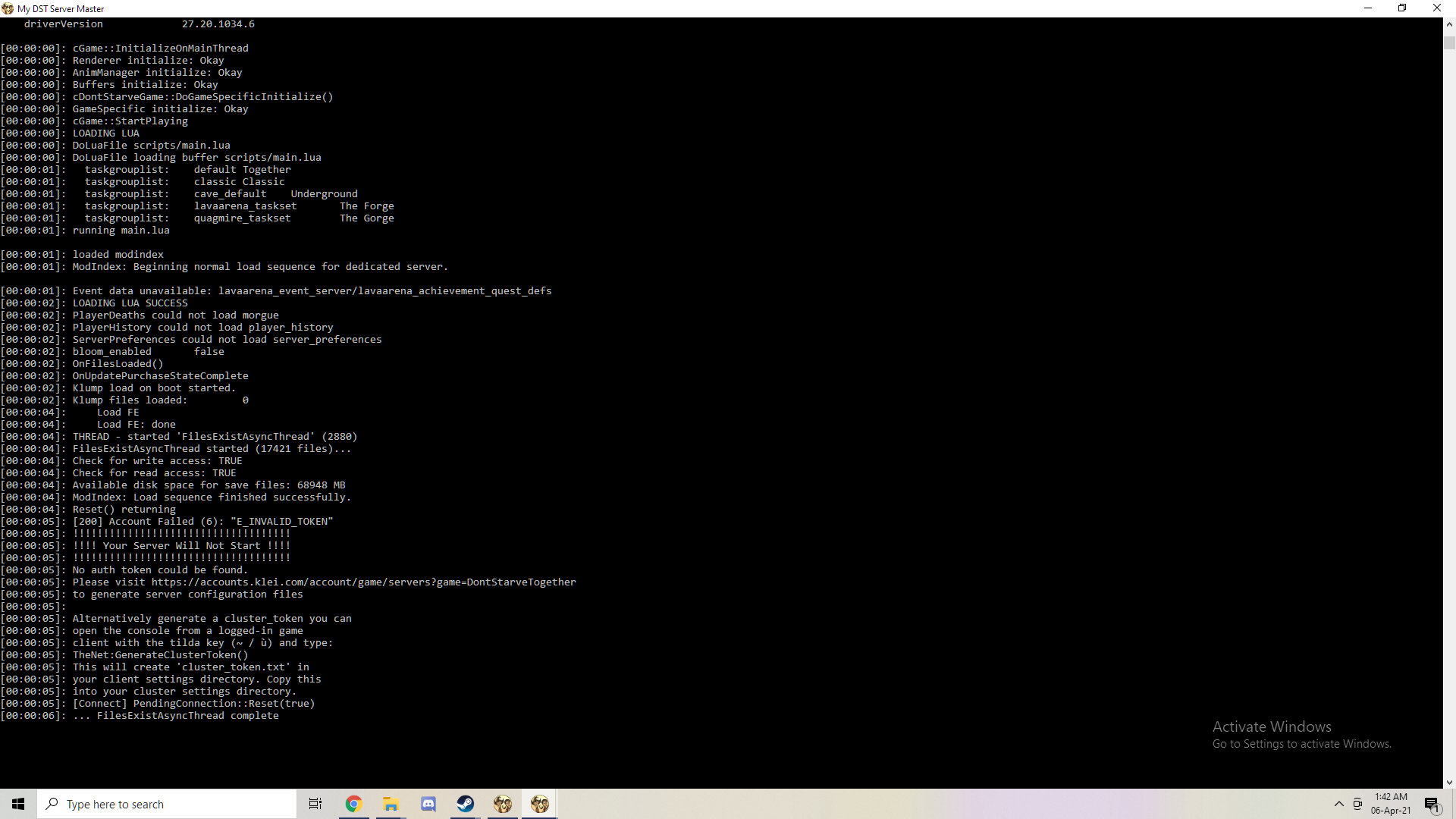
Task: Open Google Chrome from the taskbar
Action: 353,804
